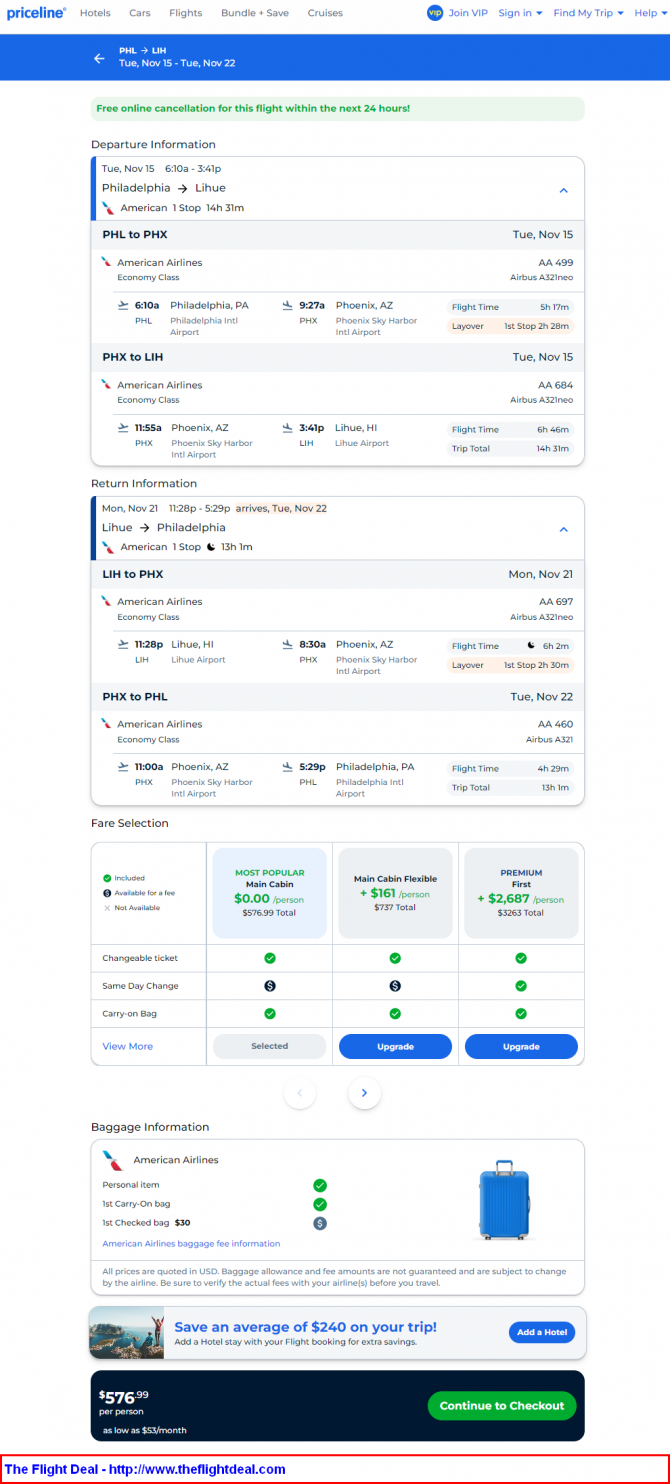Click the Trip Total 13h 1m badge
670x1484 pixels.
(x=511, y=787)
